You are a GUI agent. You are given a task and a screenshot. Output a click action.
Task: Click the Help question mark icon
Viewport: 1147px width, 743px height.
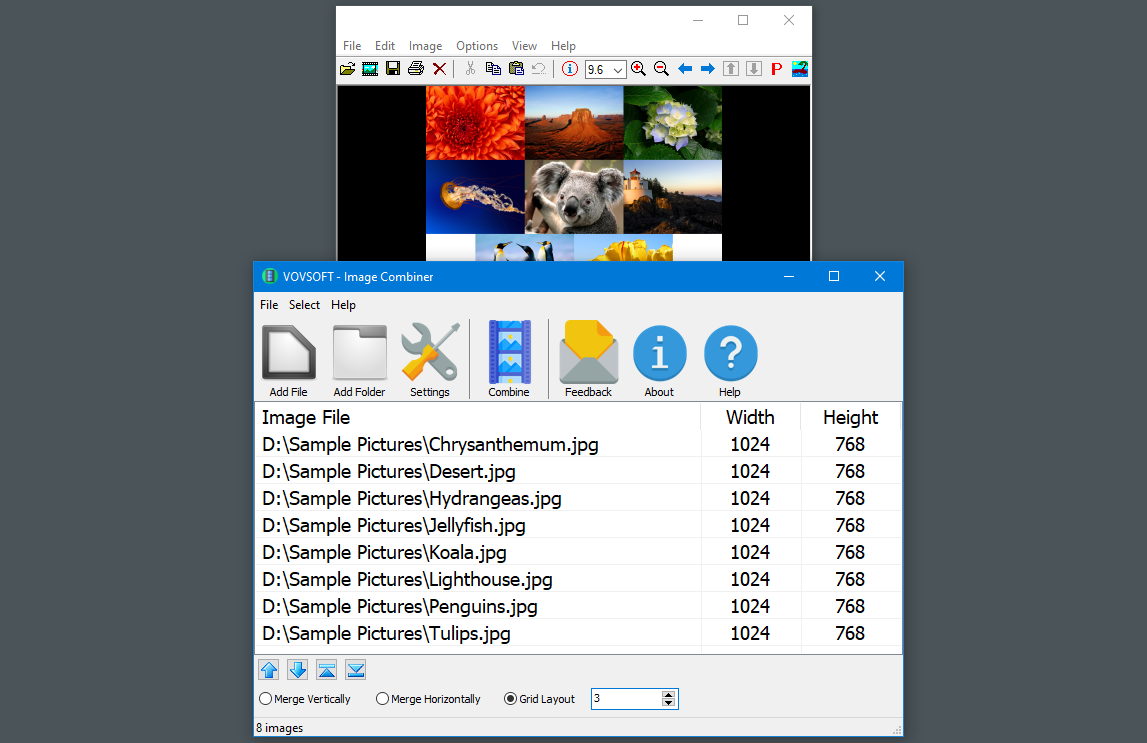730,354
